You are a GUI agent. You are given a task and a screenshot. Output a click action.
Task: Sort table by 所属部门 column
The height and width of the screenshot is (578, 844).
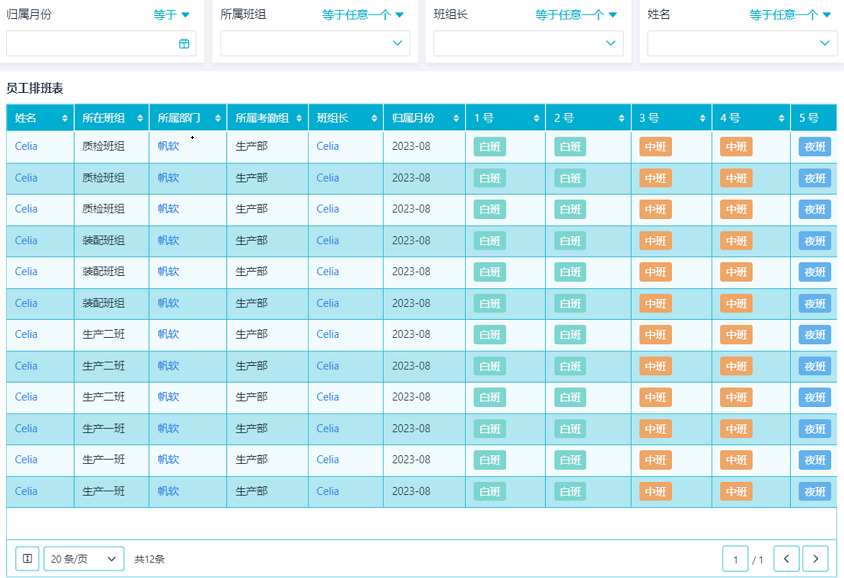tap(218, 118)
